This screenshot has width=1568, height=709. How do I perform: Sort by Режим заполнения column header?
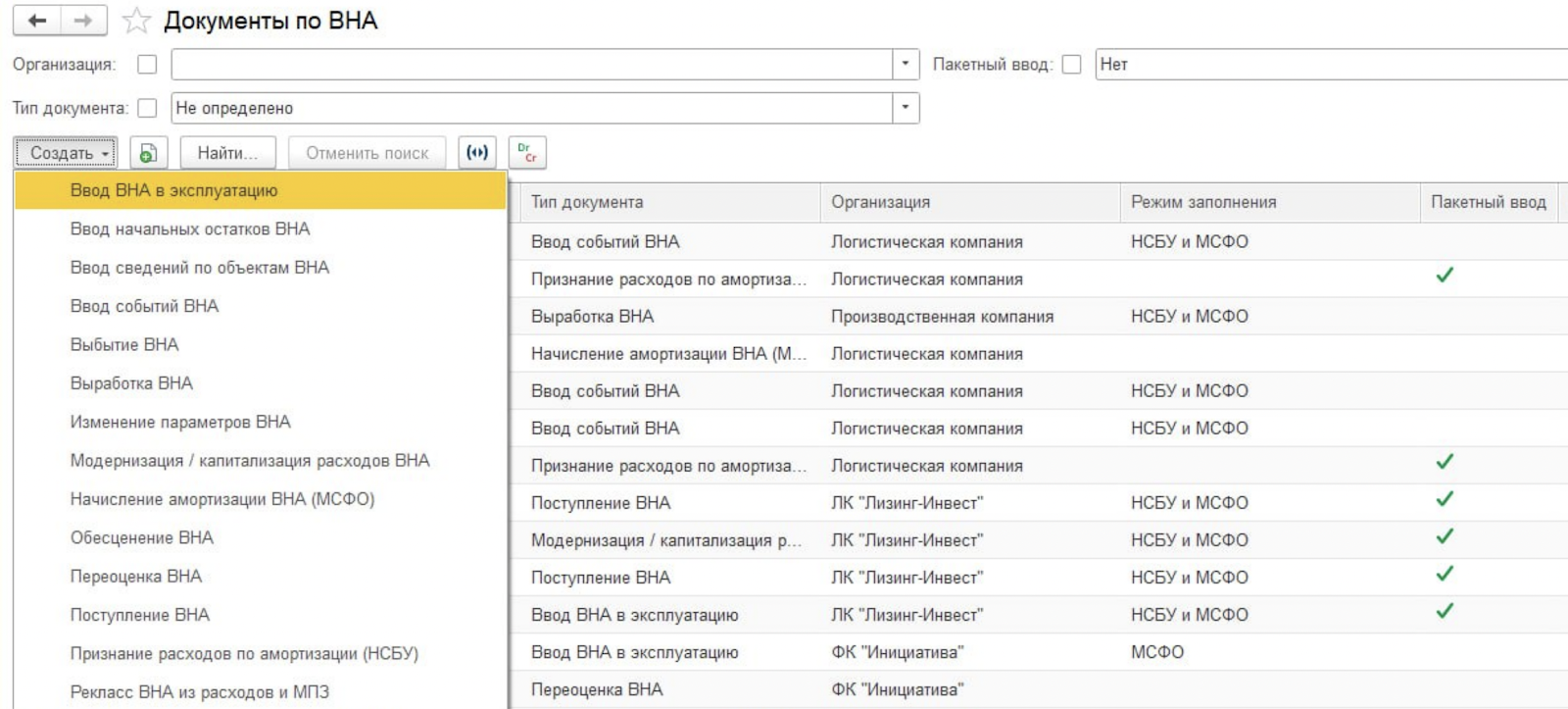point(1203,202)
